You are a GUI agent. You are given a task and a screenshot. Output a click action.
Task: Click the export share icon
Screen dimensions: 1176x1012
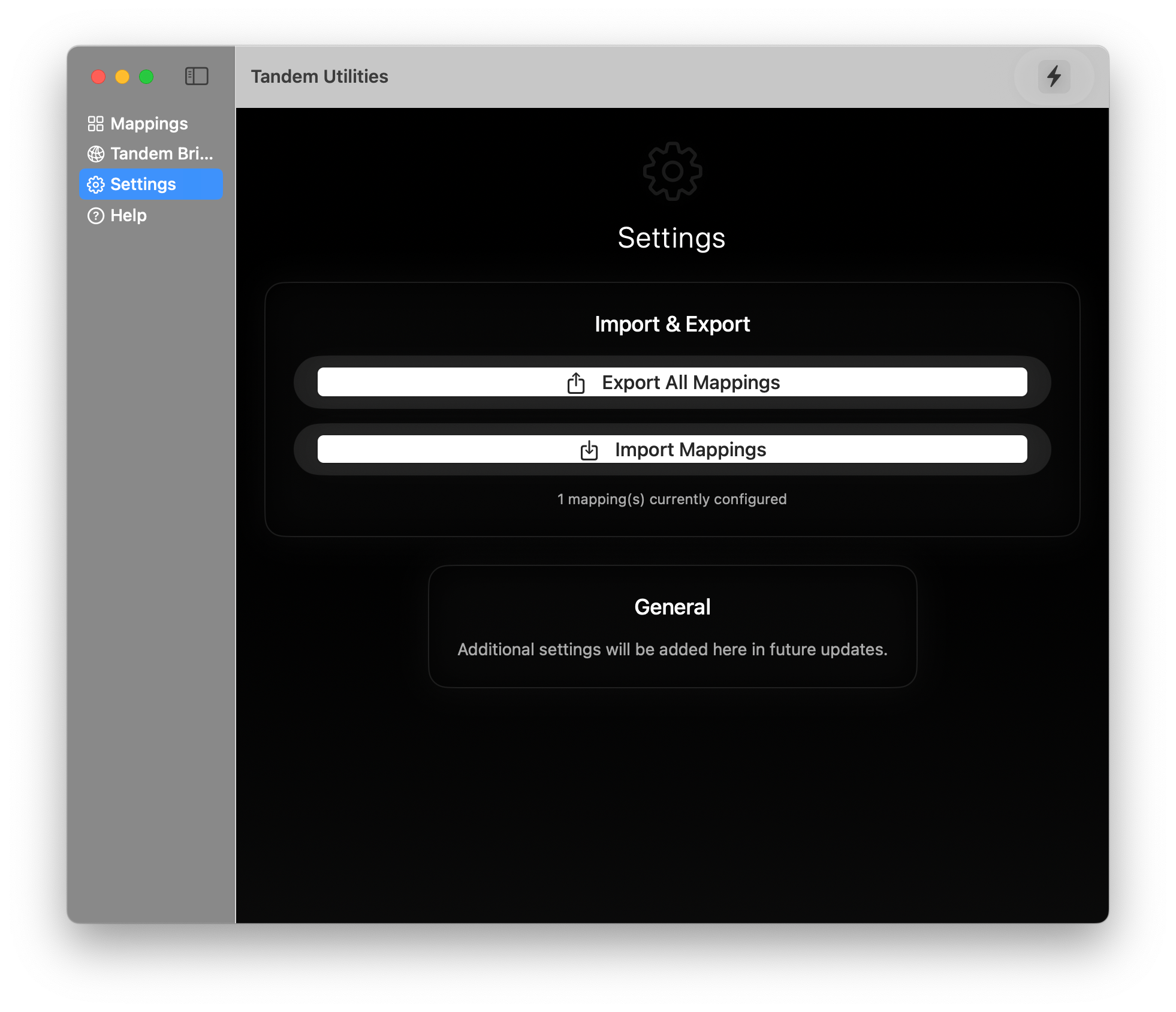tap(576, 382)
